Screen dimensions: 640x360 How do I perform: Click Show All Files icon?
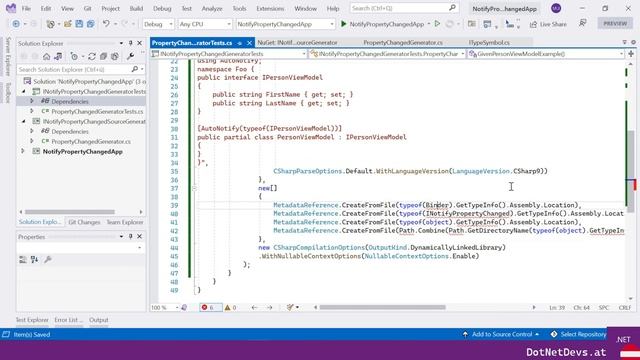[x=115, y=56]
